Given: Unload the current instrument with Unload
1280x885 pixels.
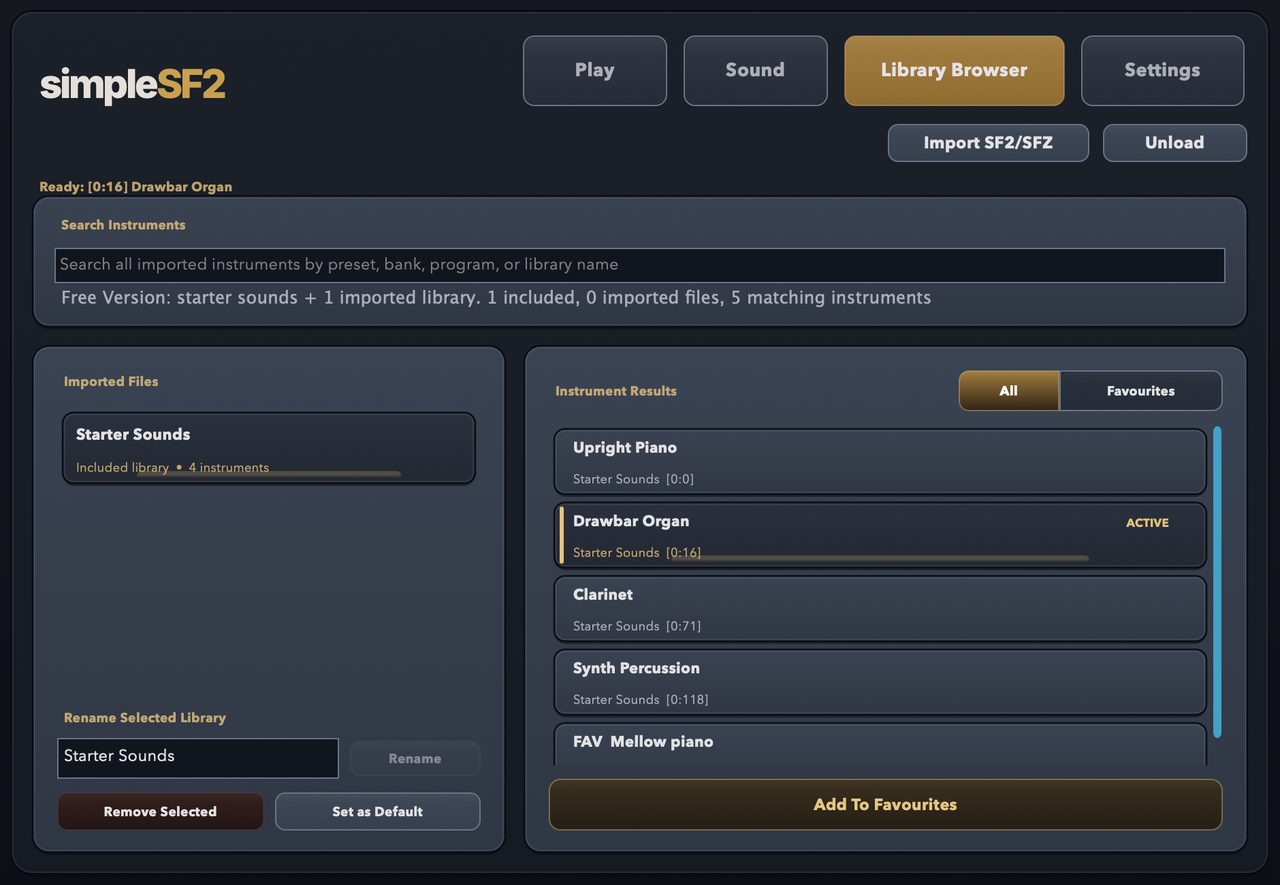Looking at the screenshot, I should click(1175, 142).
